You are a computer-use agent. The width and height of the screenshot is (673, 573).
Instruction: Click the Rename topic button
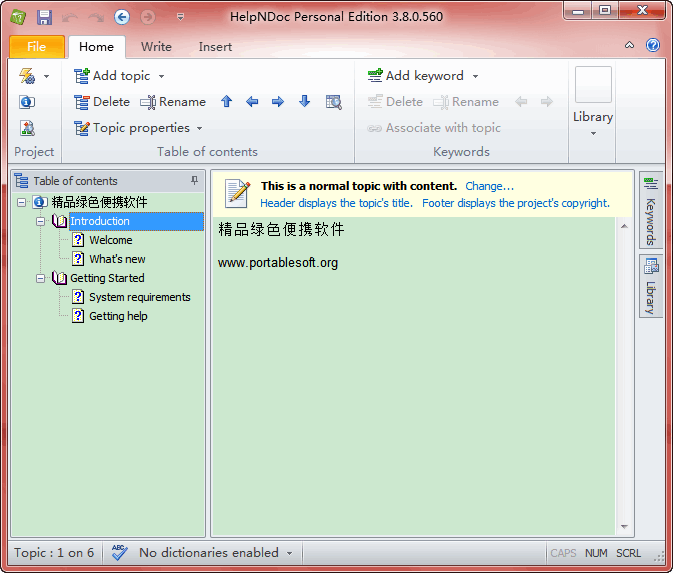[x=173, y=102]
